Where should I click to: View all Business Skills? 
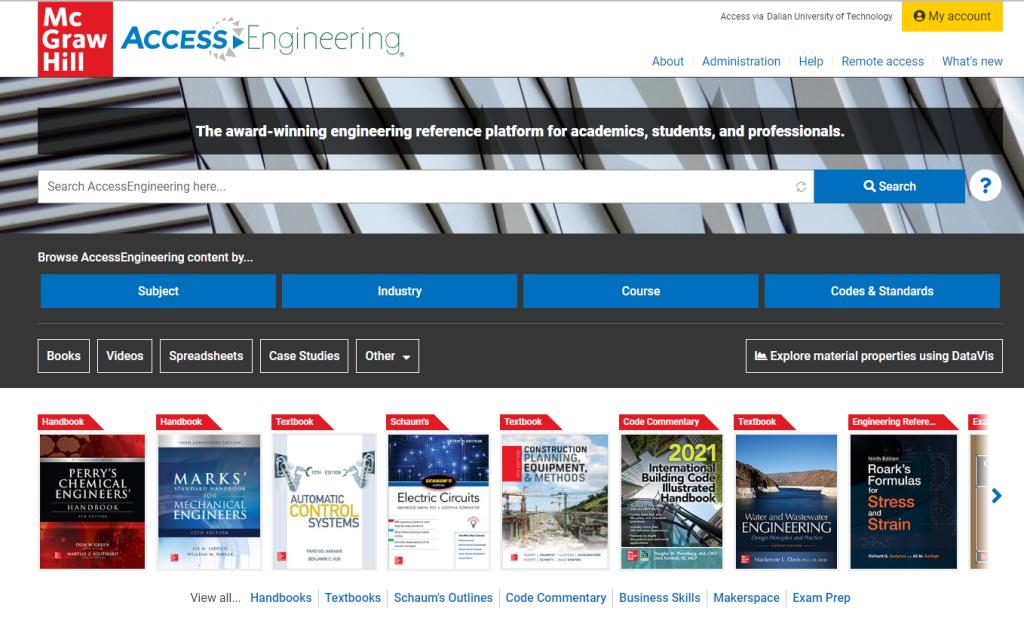click(x=660, y=598)
